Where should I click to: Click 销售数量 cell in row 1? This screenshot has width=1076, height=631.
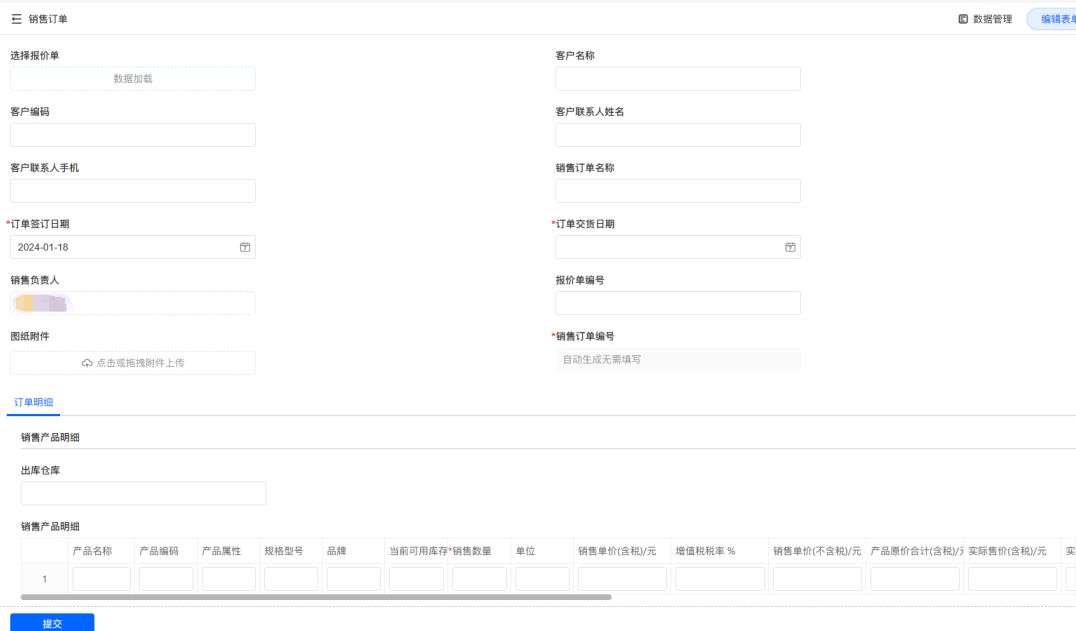click(480, 579)
